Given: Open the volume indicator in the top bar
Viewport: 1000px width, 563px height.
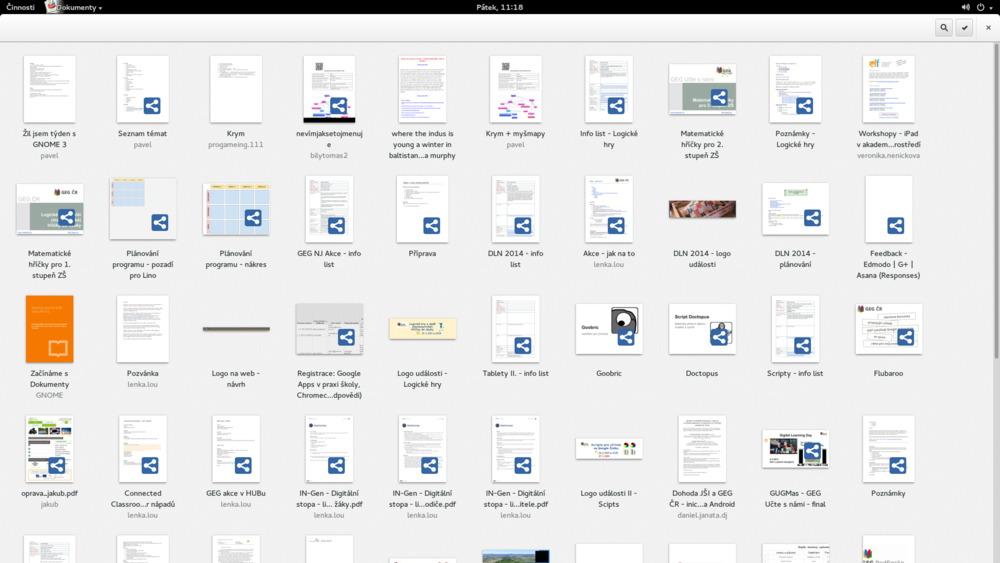Looking at the screenshot, I should coord(965,7).
